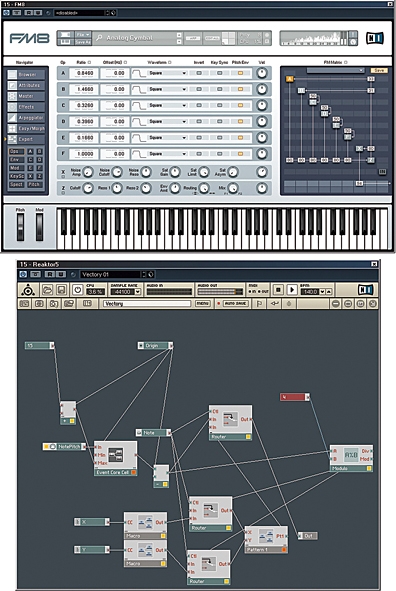Switch to the Spect expert tab

point(16,185)
